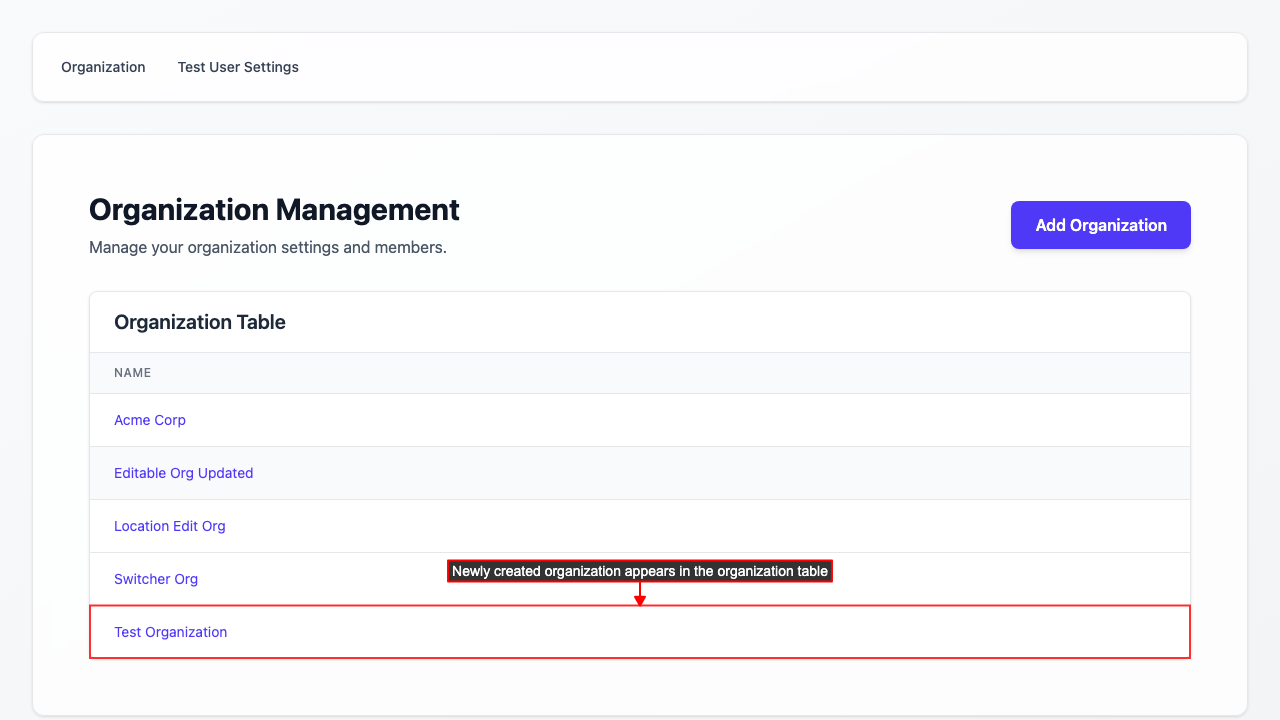Click the 'Manage your organization settings' subtitle
The height and width of the screenshot is (720, 1280).
[x=268, y=247]
